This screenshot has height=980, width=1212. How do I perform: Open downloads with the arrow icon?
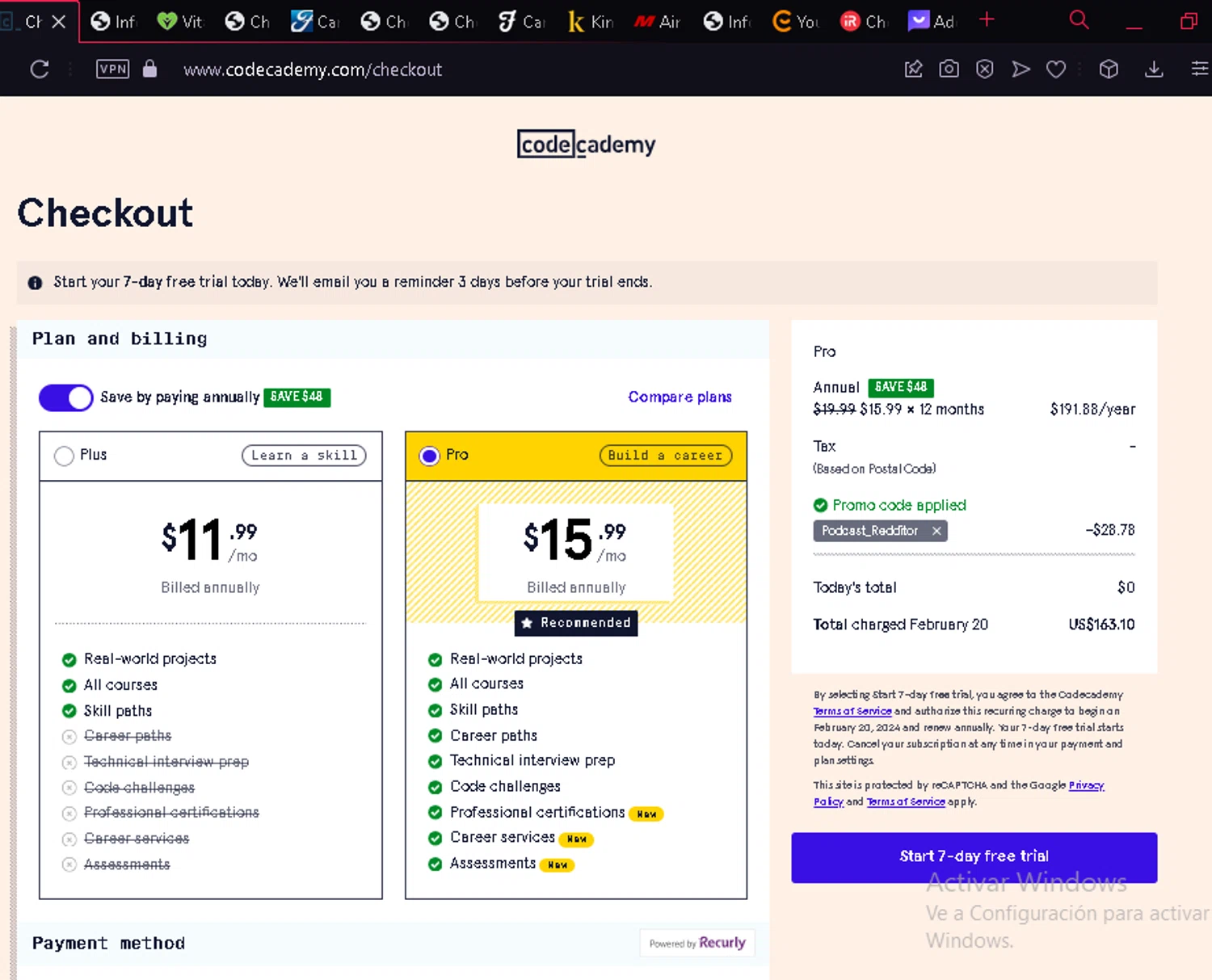pyautogui.click(x=1154, y=69)
